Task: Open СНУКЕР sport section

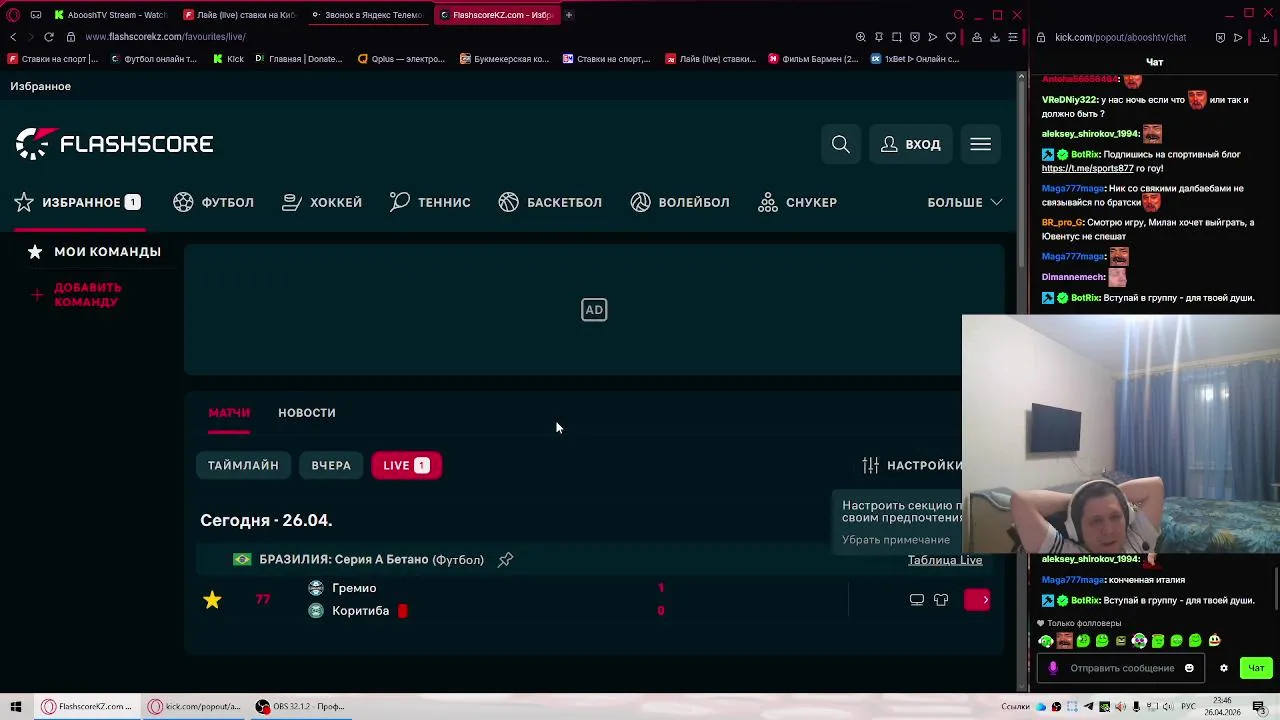Action: click(x=797, y=202)
